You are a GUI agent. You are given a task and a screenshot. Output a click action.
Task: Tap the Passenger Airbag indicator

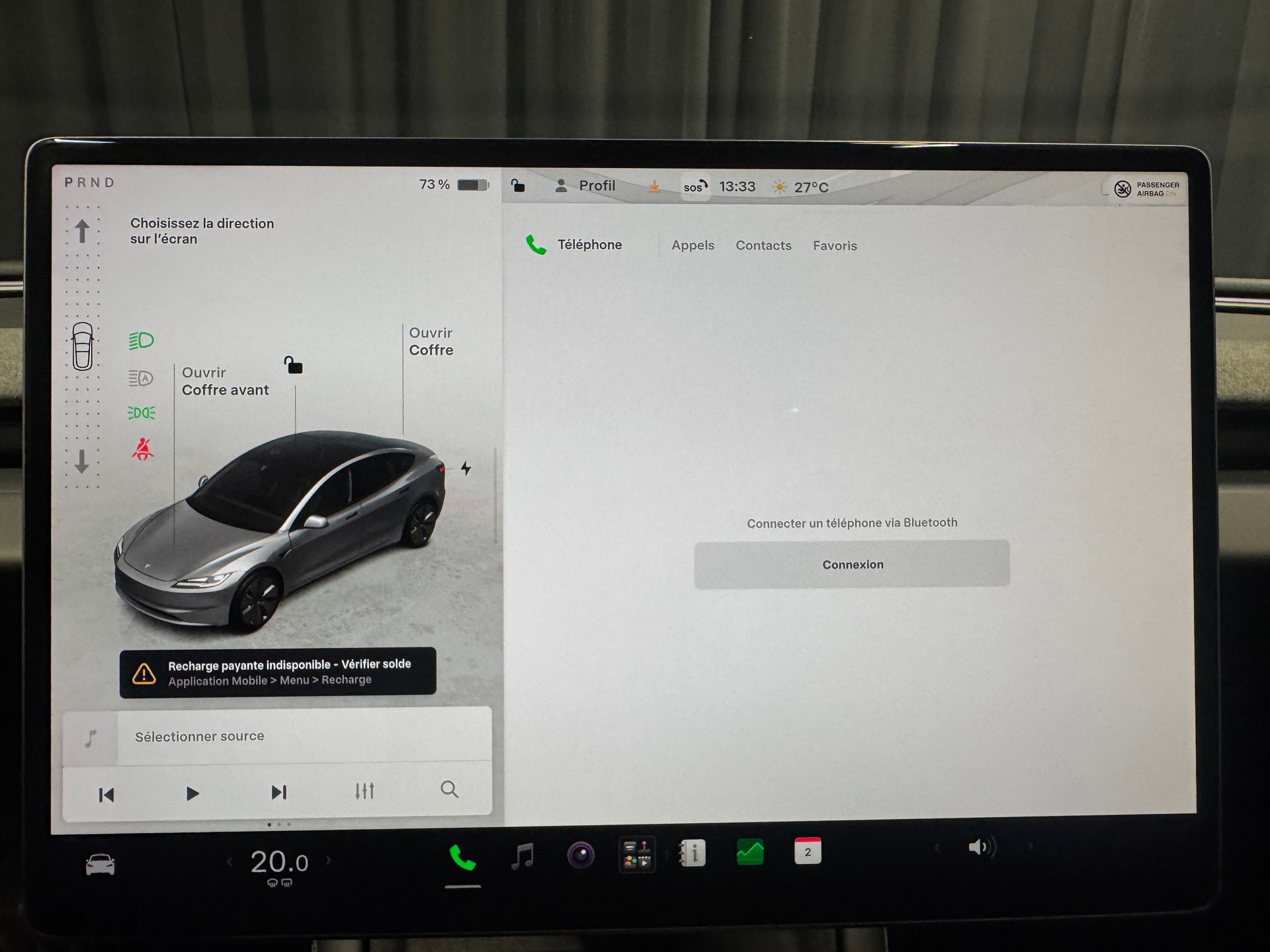pos(1146,189)
